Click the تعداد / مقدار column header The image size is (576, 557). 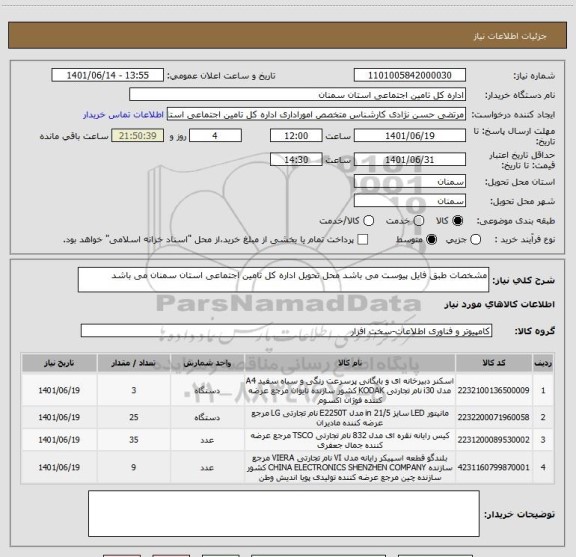(134, 363)
